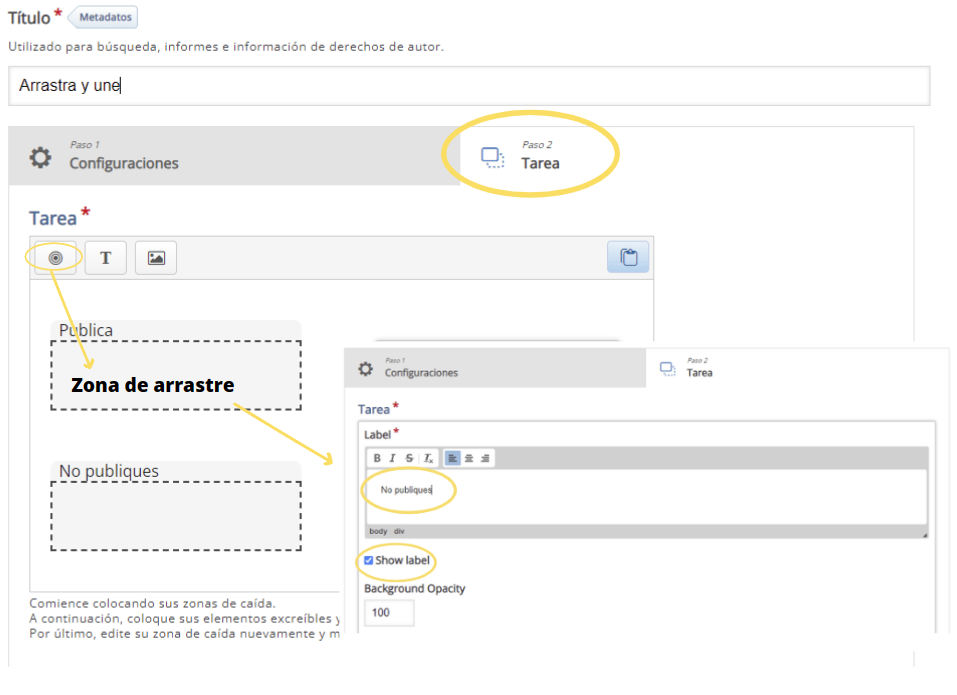Open Paso 1 Configuraciones tab in inset dialog
Viewport: 957px width, 695px height.
[x=495, y=368]
